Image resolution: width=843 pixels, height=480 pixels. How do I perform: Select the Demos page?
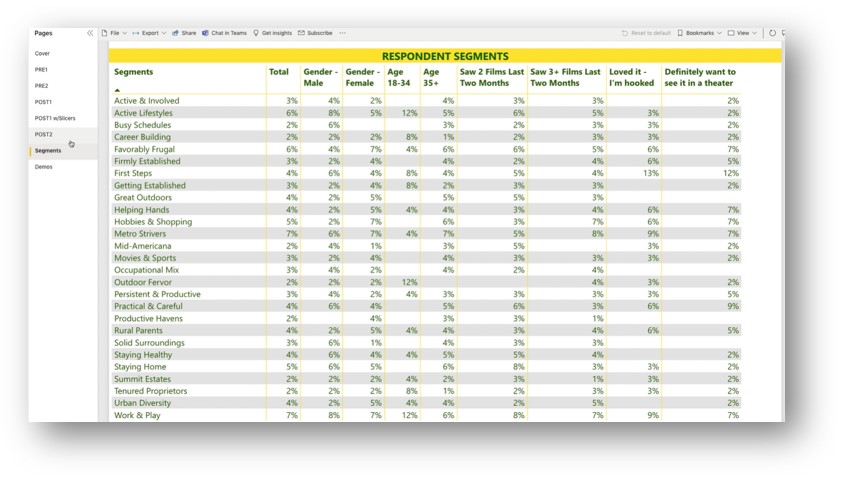click(x=43, y=167)
